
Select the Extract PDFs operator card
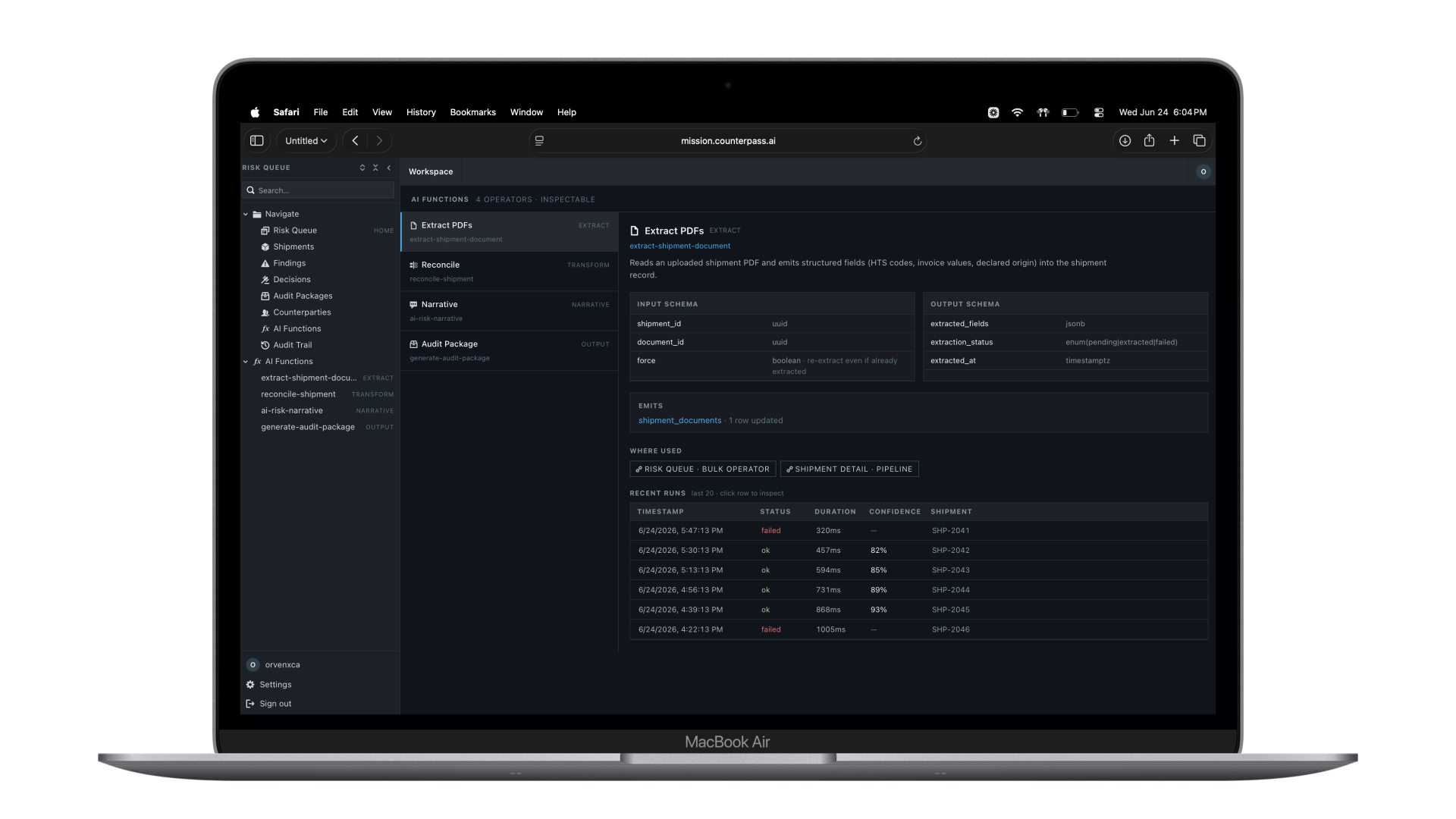pos(510,232)
